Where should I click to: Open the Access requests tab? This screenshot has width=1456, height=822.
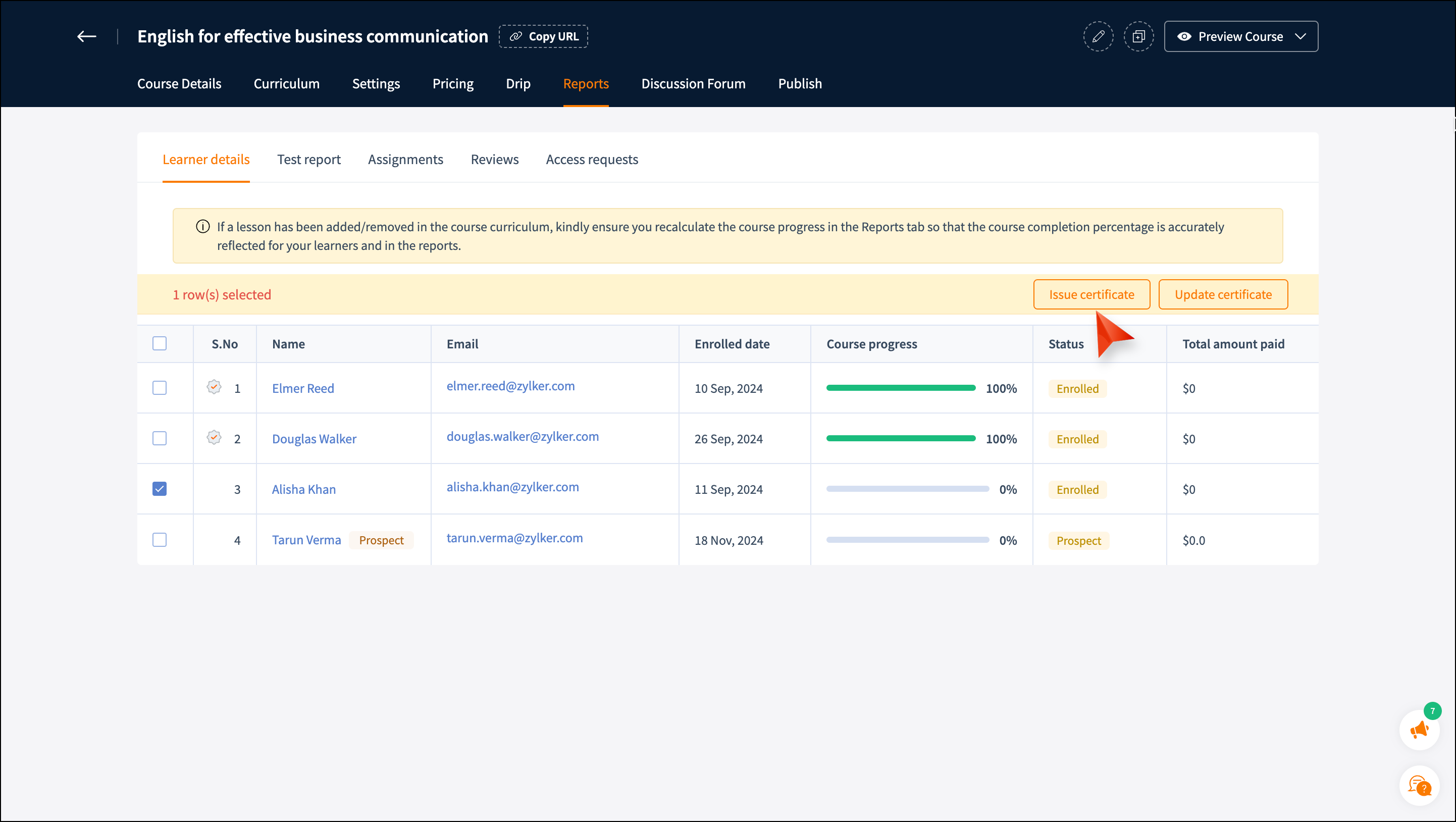[591, 160]
